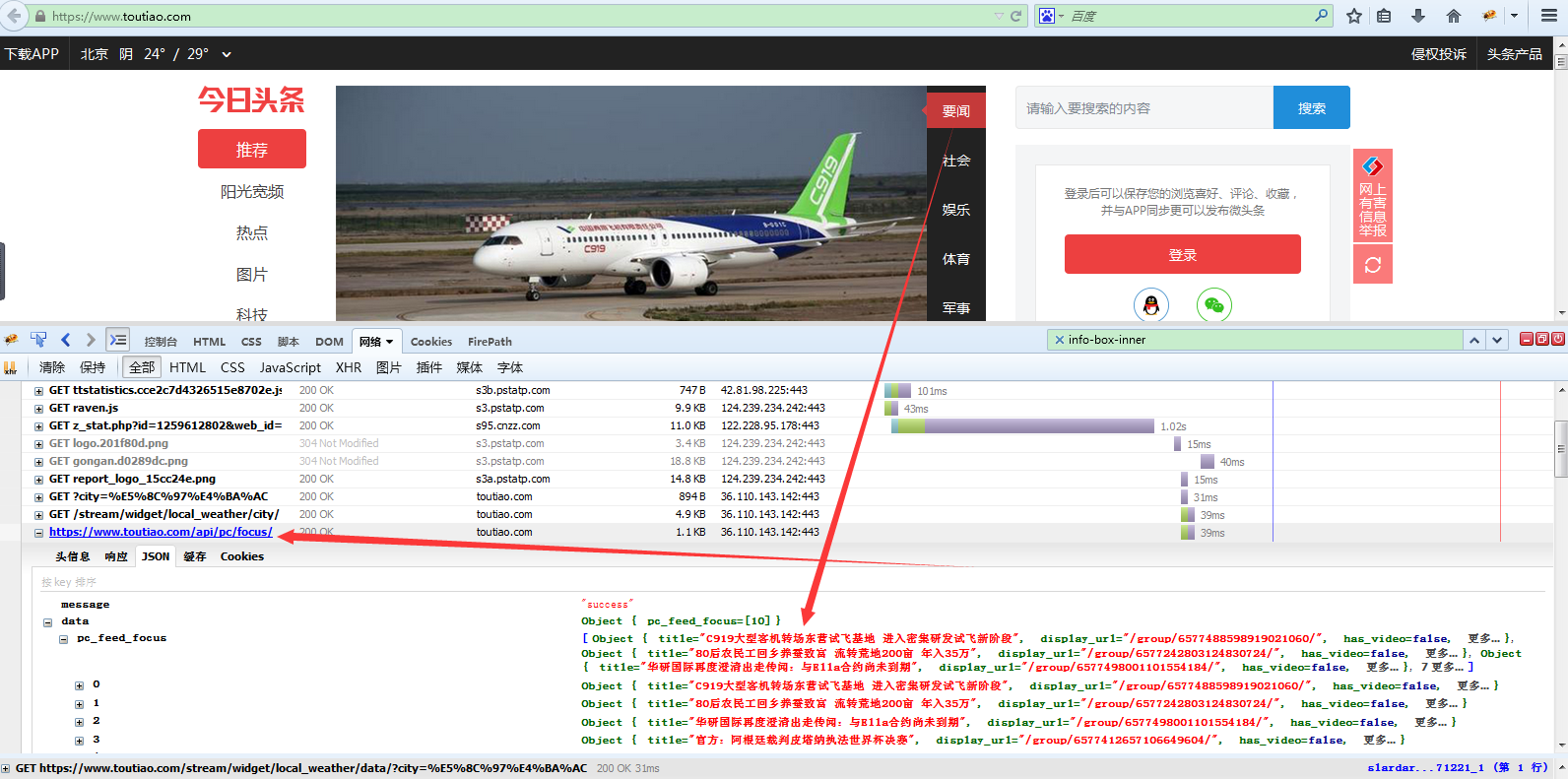1568x779 pixels.
Task: Reload page with the refresh icon
Action: (x=1016, y=16)
